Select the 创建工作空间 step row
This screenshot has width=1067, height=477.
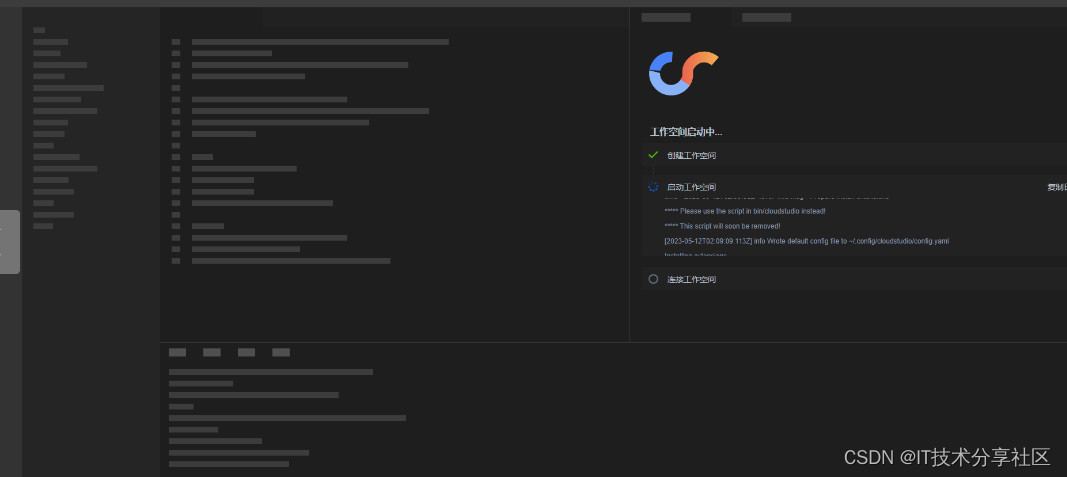(x=854, y=155)
